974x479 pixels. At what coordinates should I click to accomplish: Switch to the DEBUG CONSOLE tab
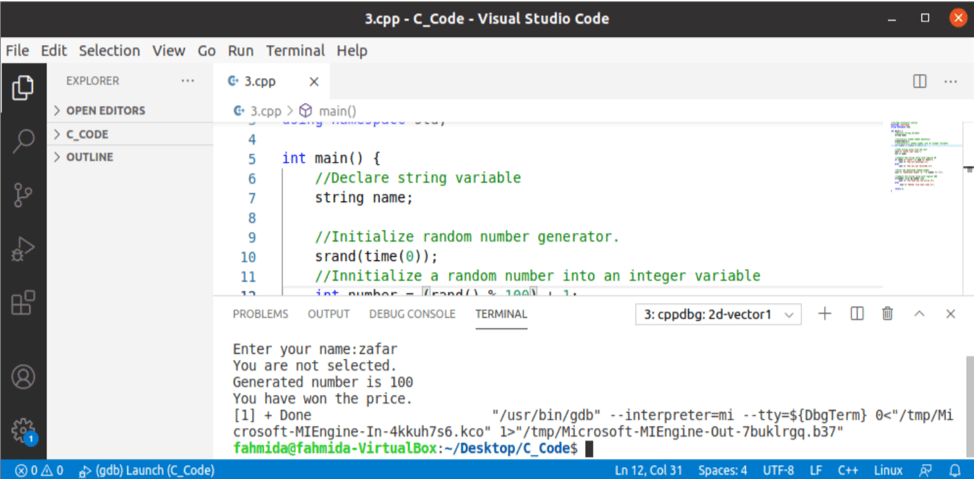pos(412,314)
